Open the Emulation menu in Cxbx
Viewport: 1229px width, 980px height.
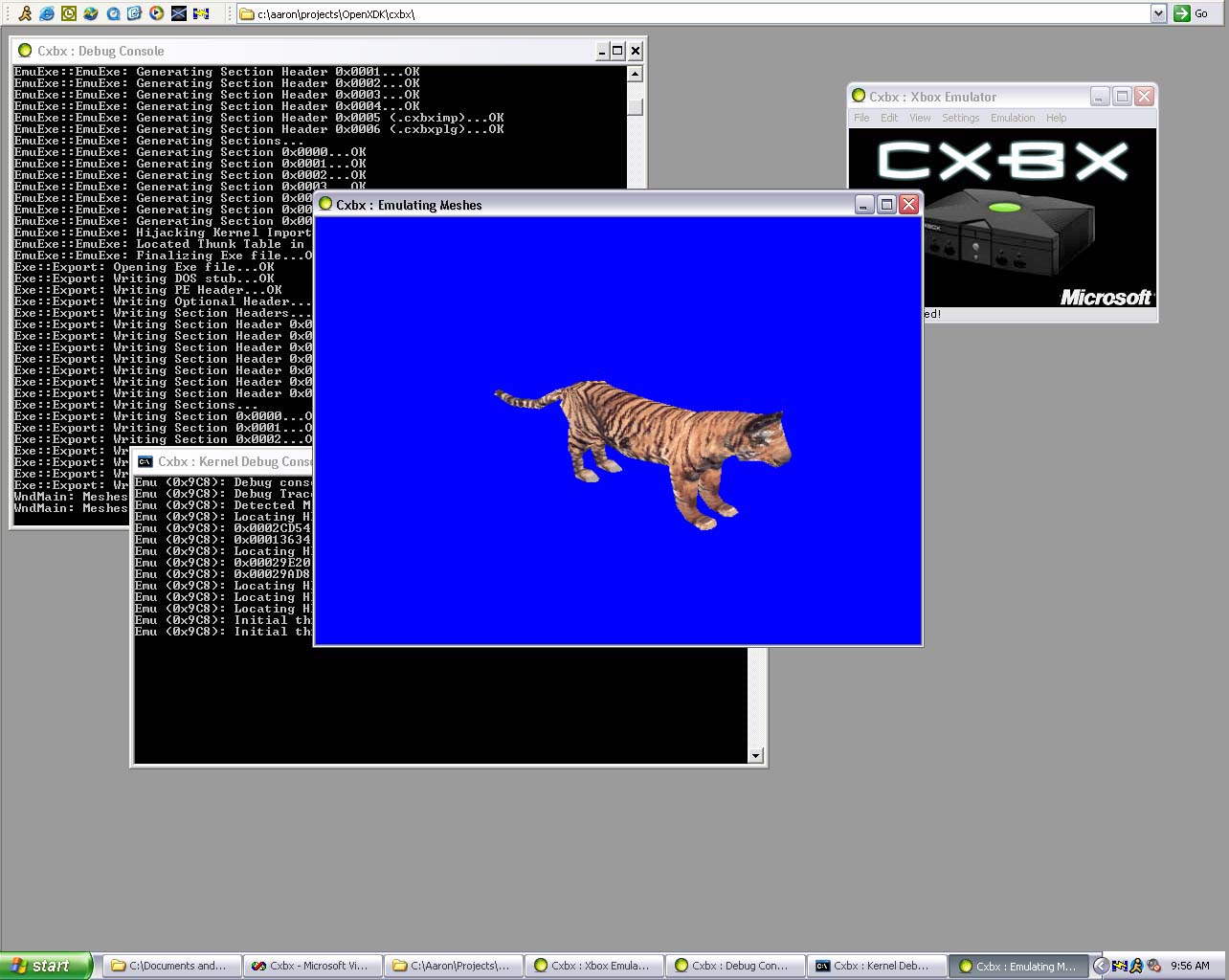(x=1012, y=118)
